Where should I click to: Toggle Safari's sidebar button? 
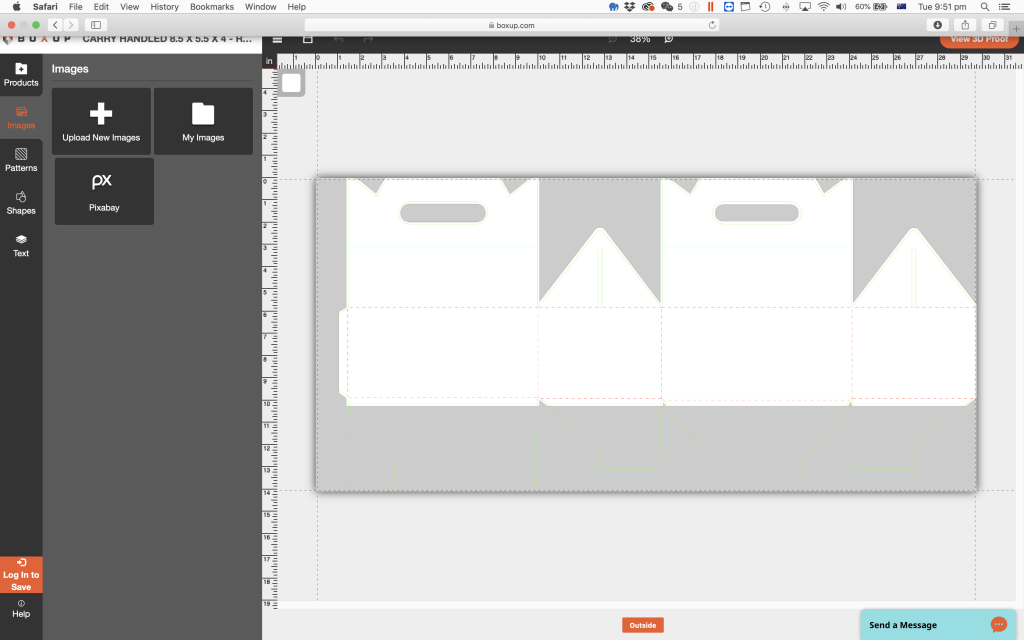[96, 24]
